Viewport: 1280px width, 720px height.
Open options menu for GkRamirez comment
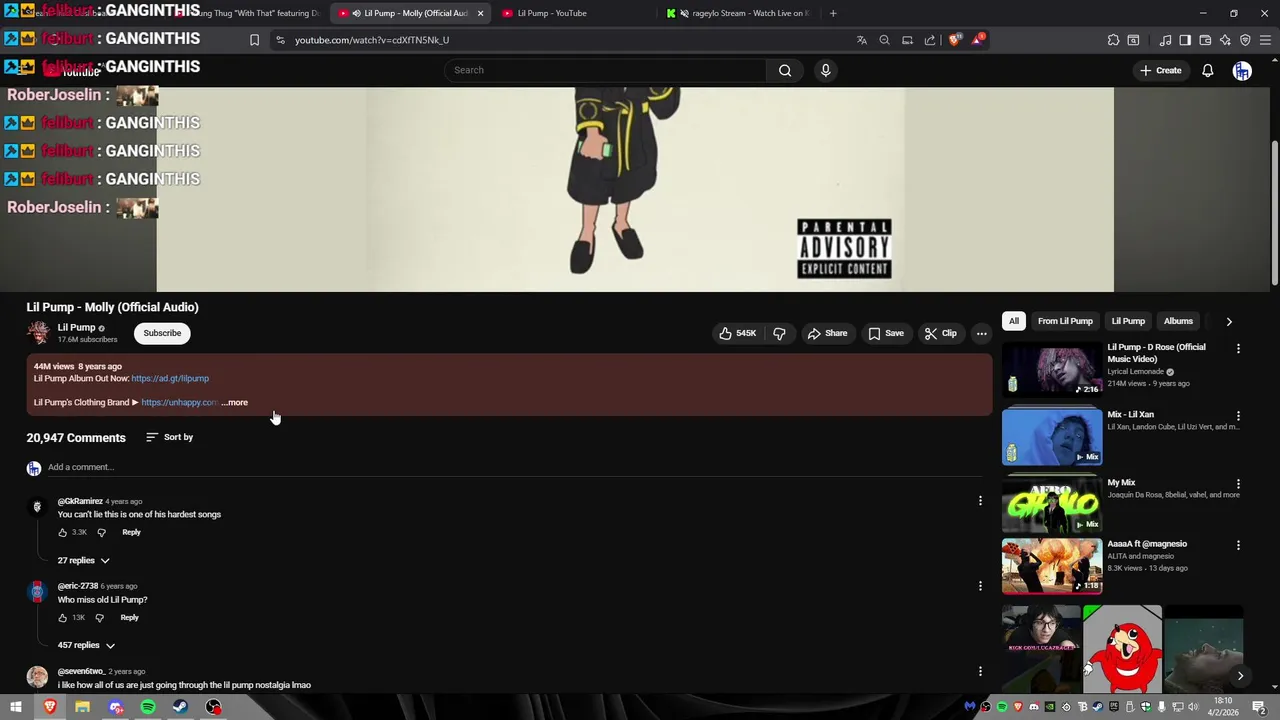(980, 501)
